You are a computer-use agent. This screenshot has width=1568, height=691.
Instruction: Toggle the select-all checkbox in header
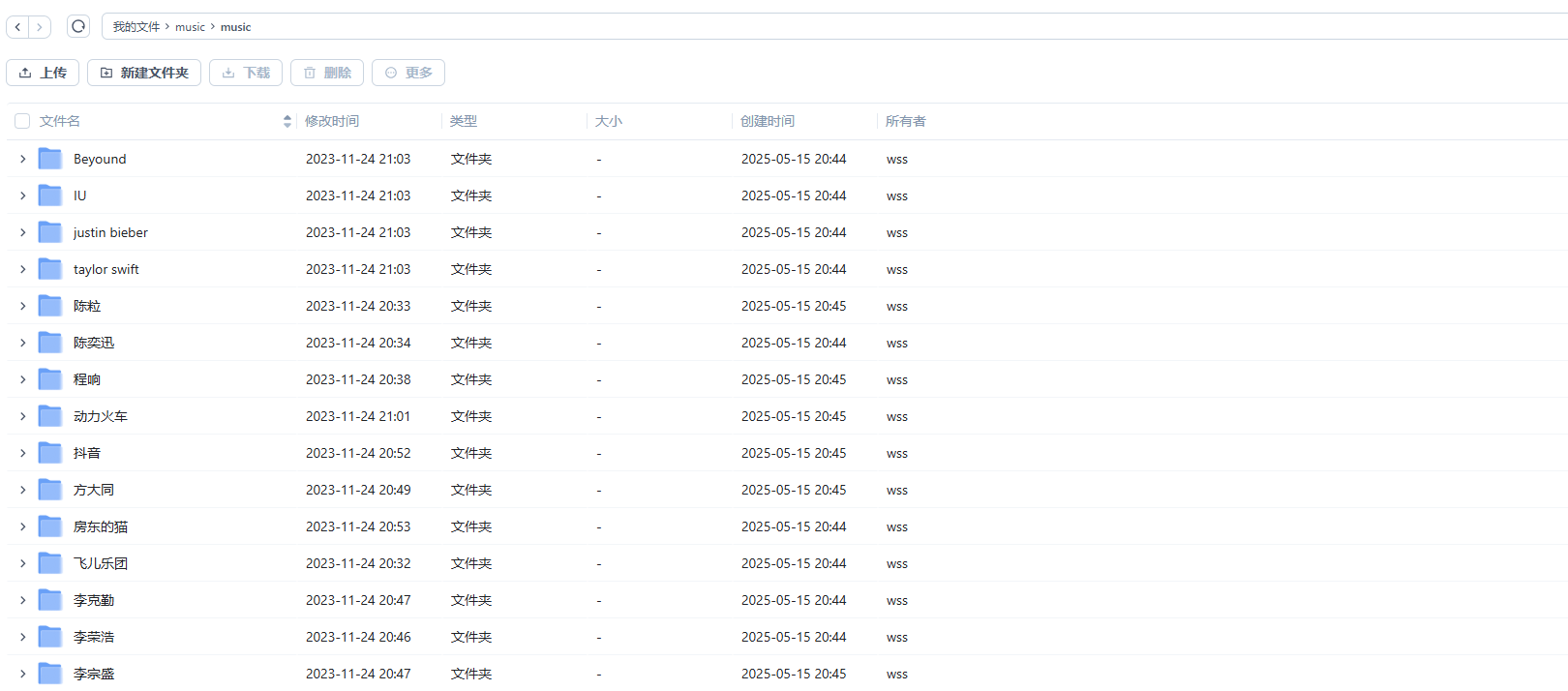pos(22,121)
